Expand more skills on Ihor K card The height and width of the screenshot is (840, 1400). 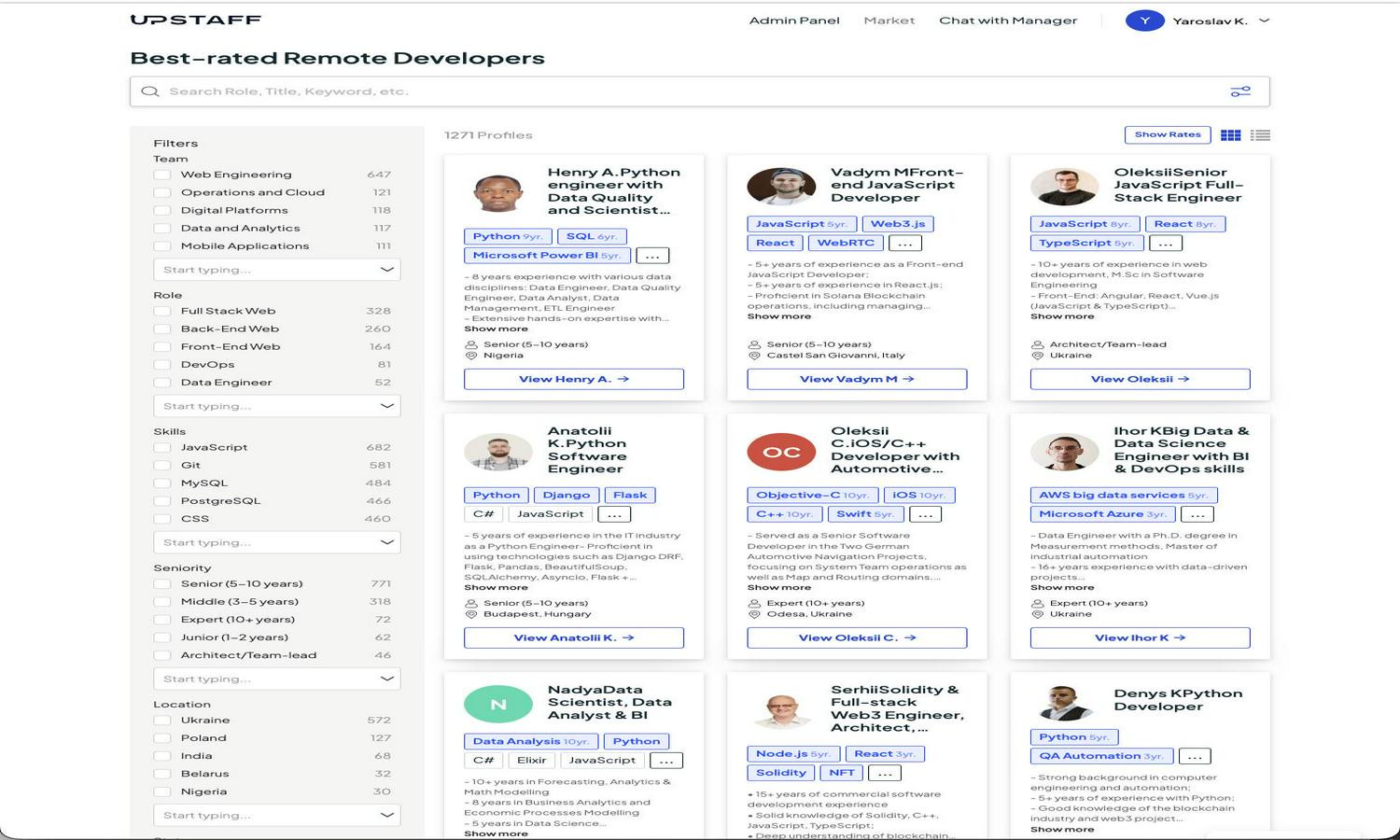click(1197, 514)
